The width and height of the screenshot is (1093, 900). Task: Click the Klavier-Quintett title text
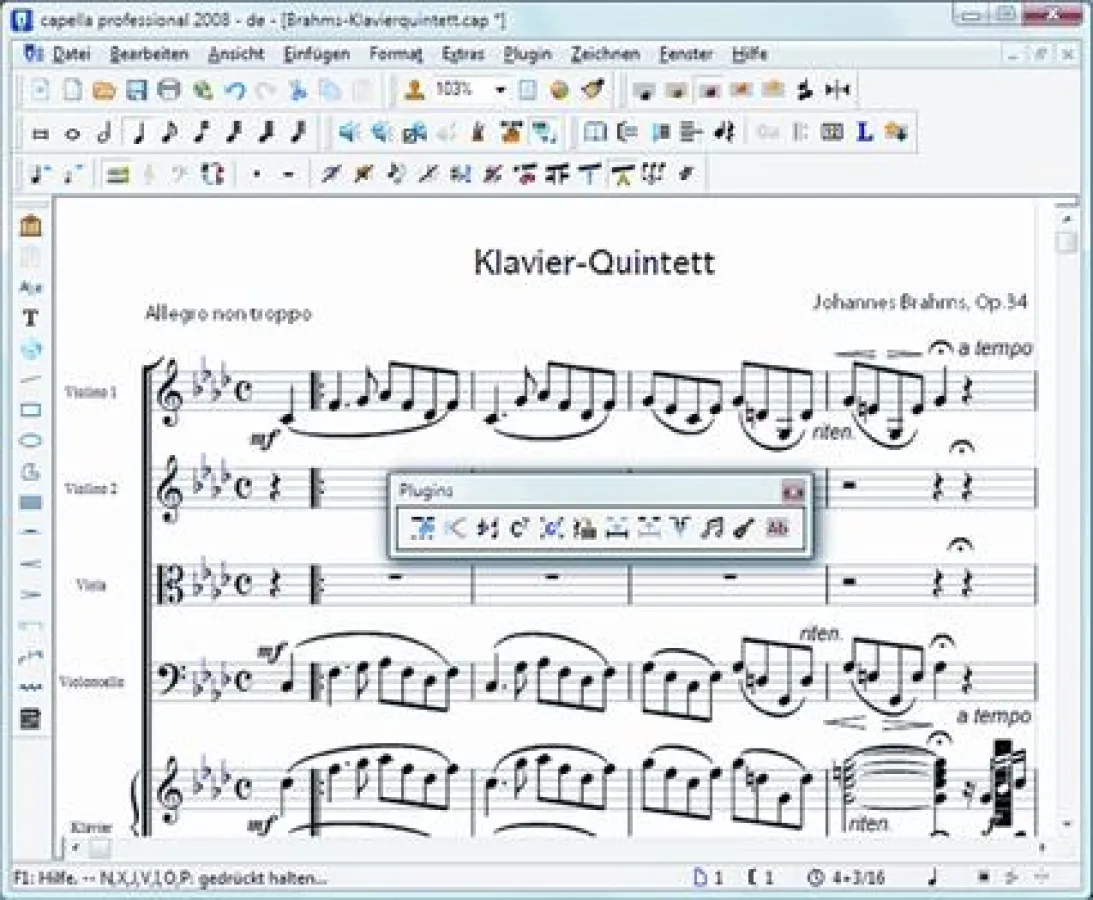coord(594,263)
